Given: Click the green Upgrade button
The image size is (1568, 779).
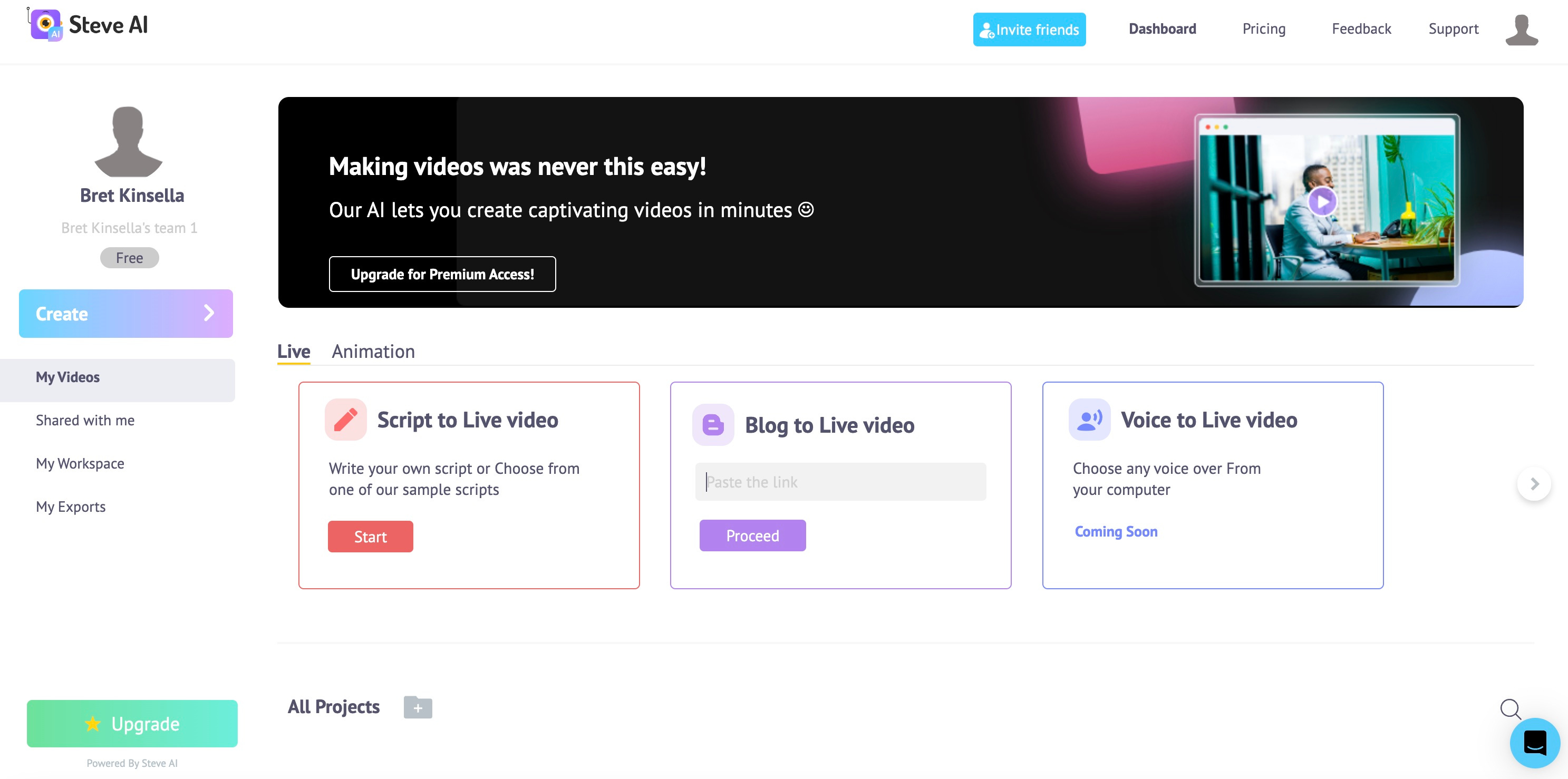Looking at the screenshot, I should pyautogui.click(x=132, y=724).
